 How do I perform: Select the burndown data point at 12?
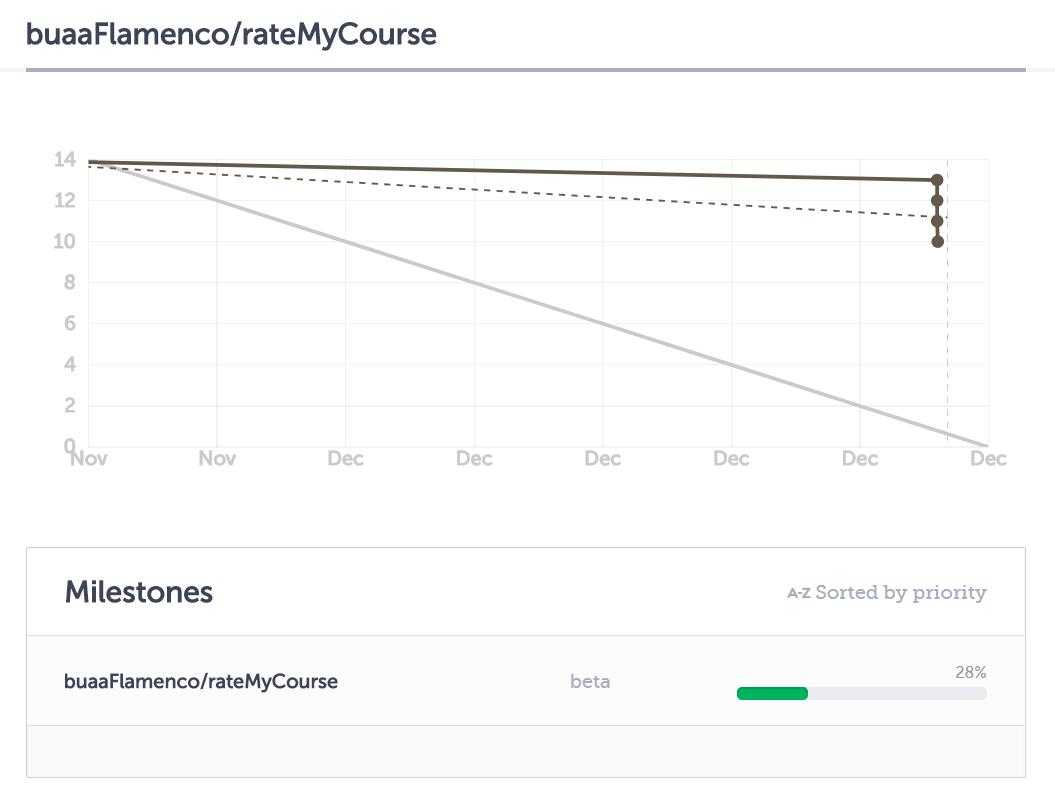pyautogui.click(x=937, y=200)
